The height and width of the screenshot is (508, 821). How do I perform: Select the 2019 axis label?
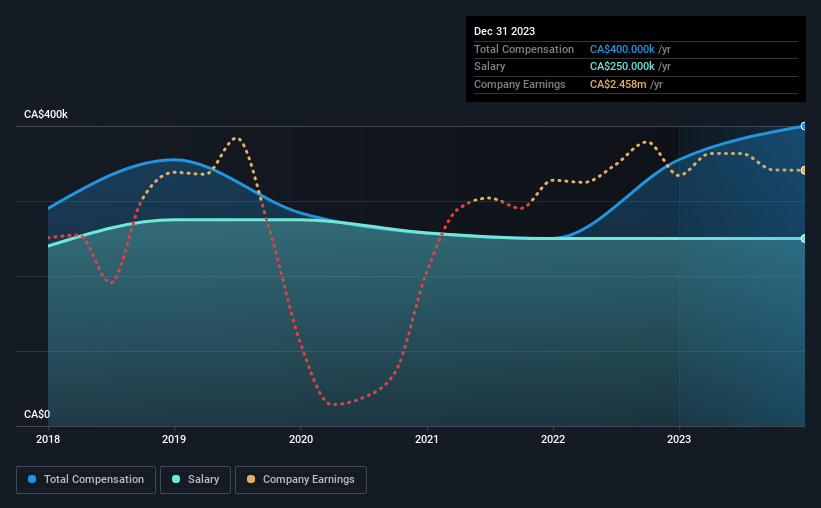174,439
